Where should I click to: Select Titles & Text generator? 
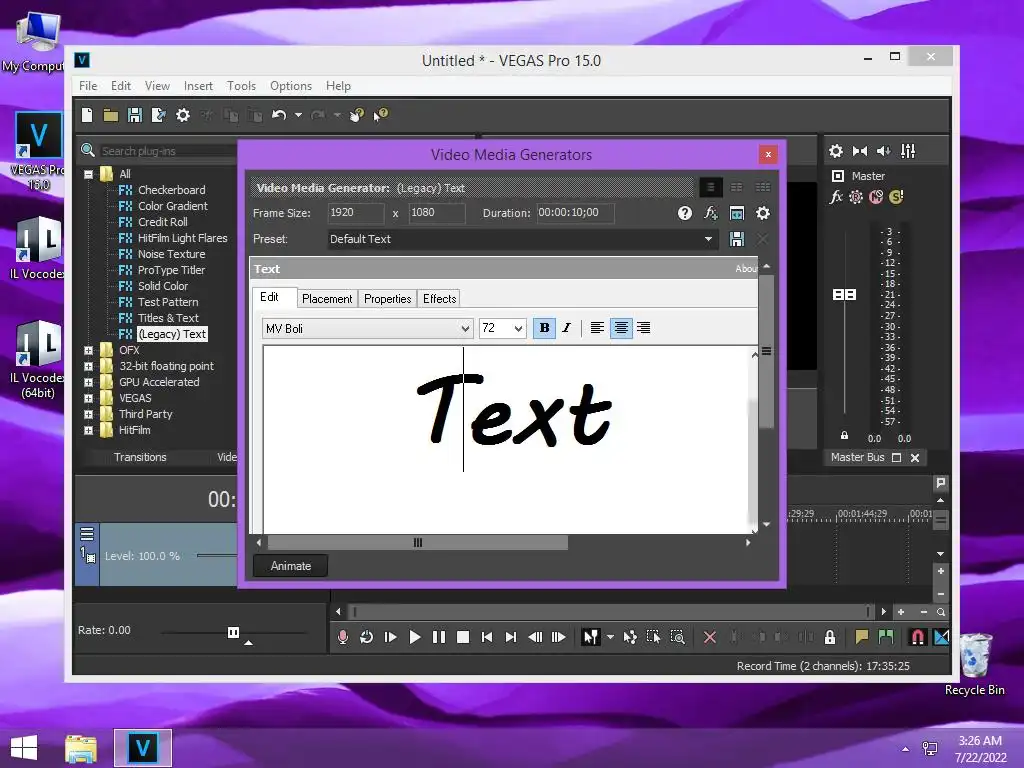tap(168, 318)
